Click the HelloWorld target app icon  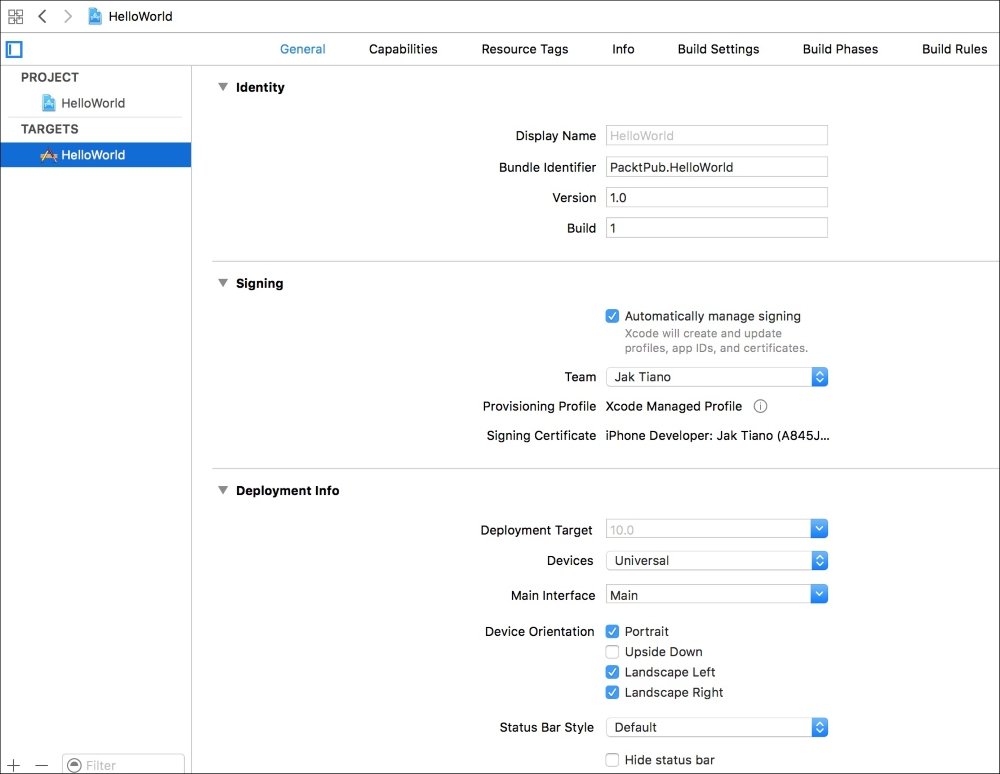tap(48, 155)
